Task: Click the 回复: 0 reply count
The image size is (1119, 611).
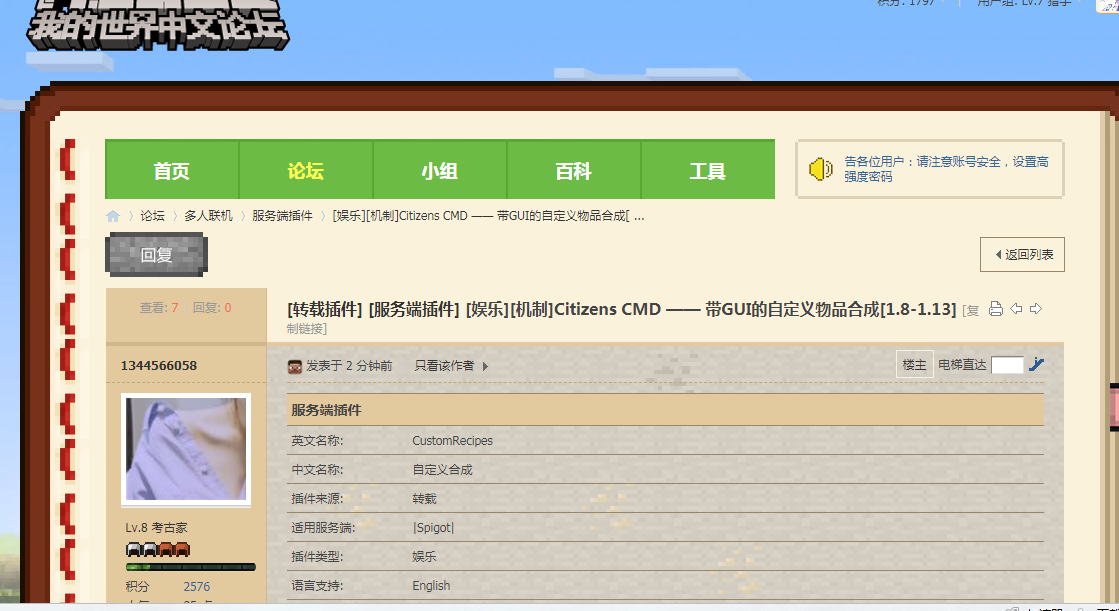Action: coord(212,308)
